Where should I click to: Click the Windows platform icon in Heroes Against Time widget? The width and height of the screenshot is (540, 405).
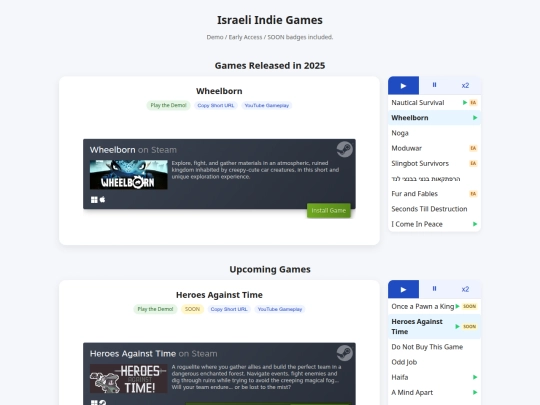[x=94, y=403]
